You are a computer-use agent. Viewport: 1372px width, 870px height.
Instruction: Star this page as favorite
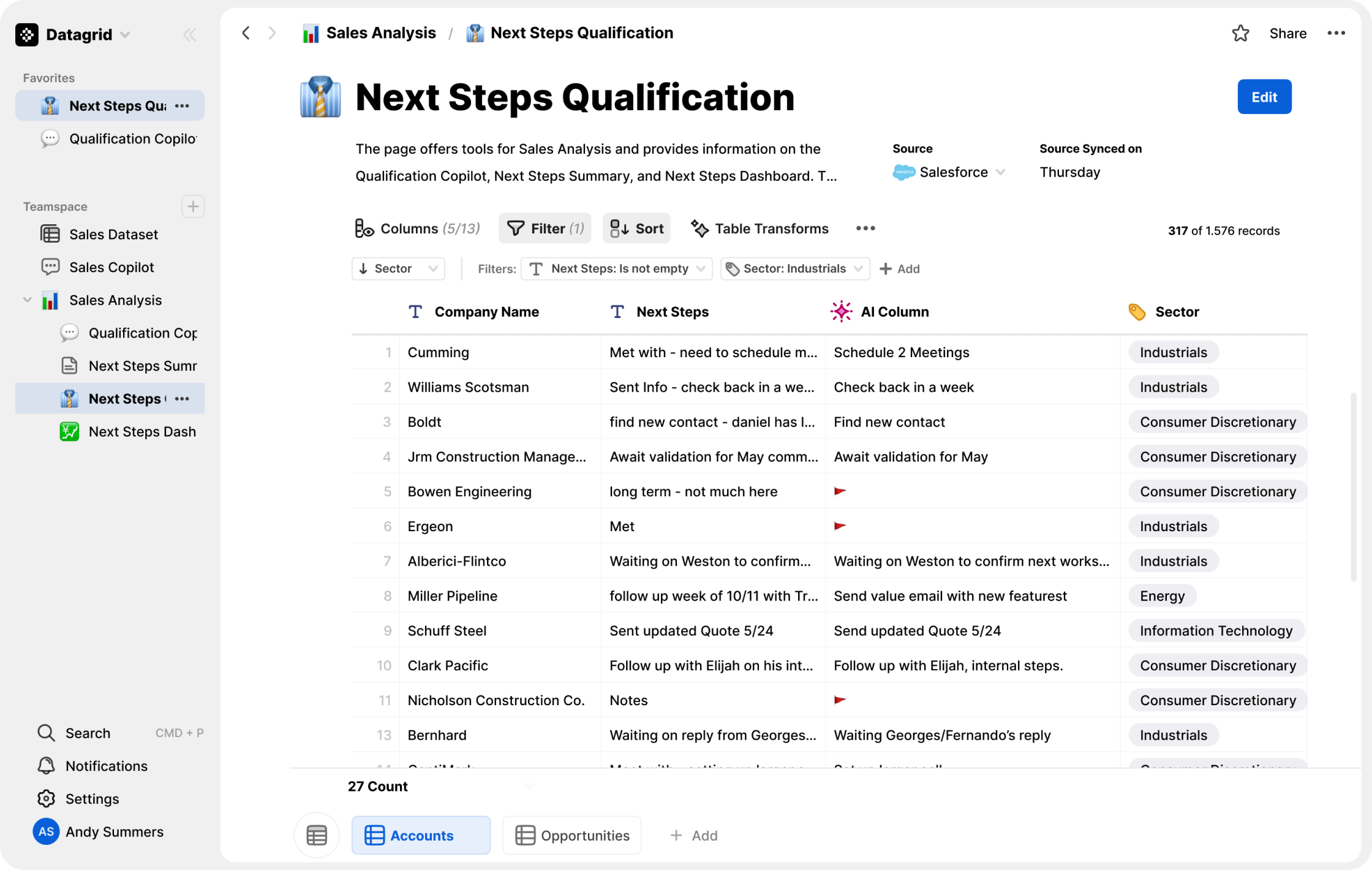[1240, 33]
